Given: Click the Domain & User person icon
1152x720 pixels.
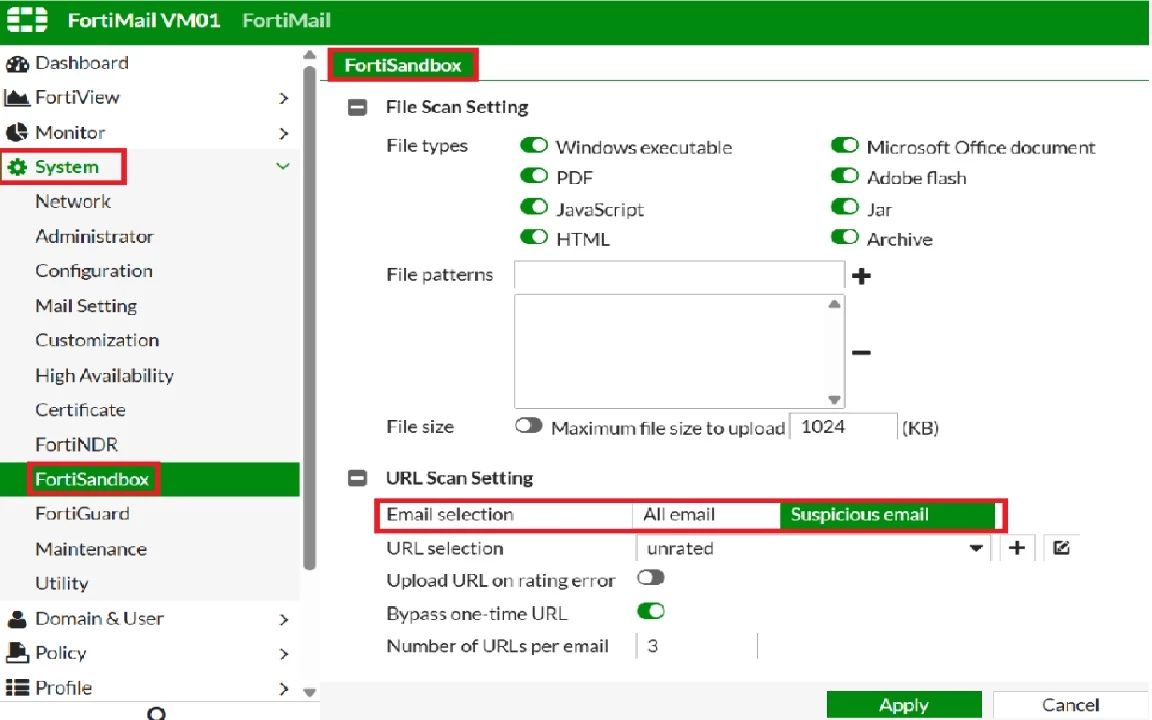Looking at the screenshot, I should [x=17, y=619].
